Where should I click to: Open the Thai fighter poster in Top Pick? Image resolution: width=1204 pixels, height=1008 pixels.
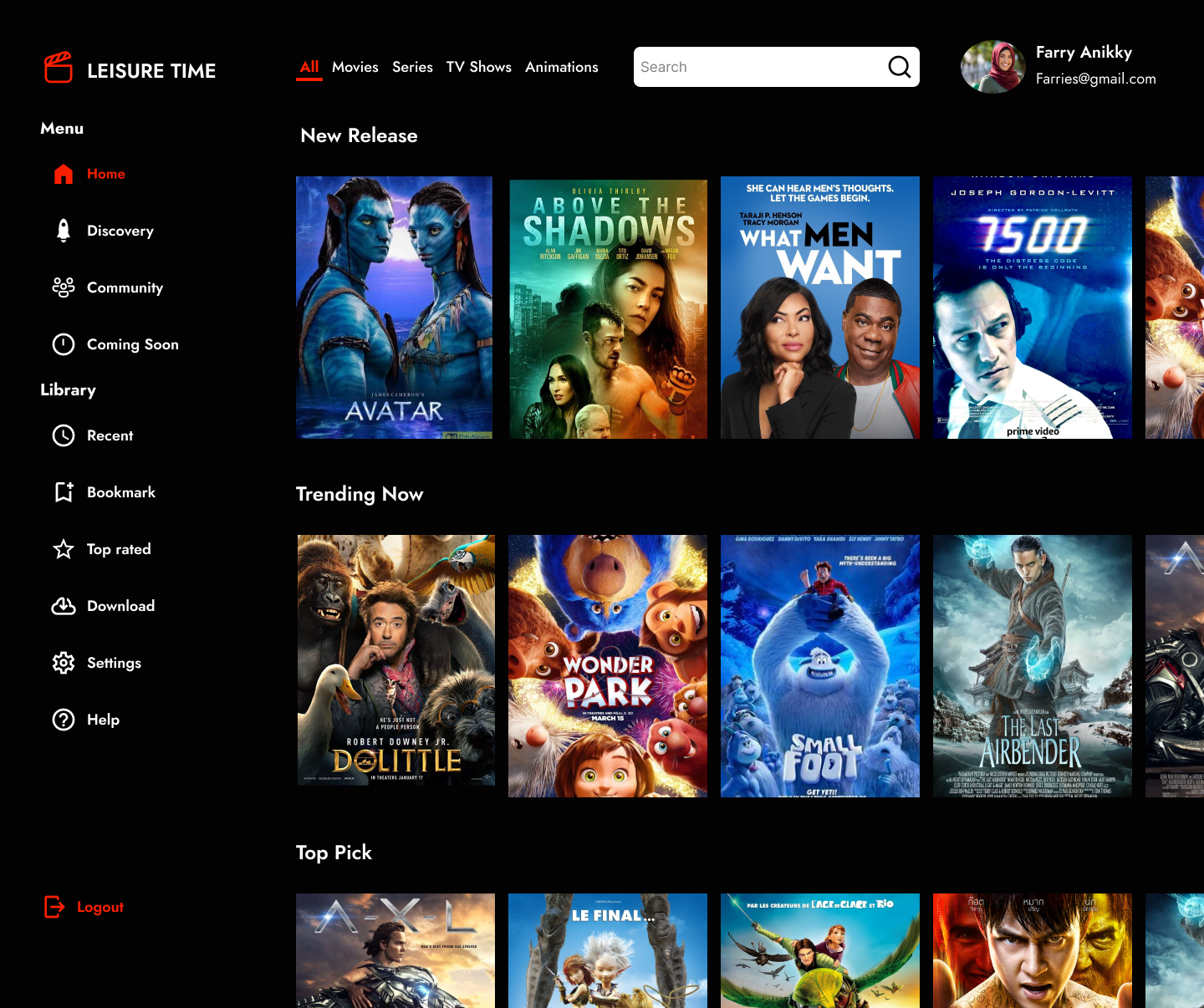point(1033,950)
